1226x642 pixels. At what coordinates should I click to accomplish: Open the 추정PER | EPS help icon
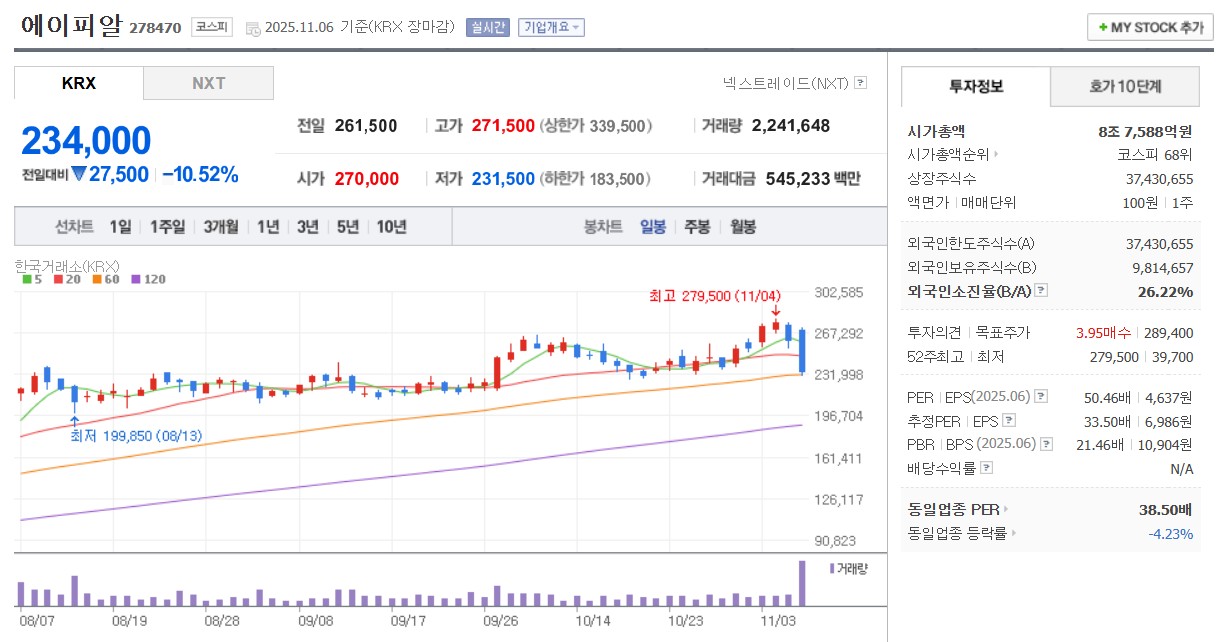(x=1007, y=420)
